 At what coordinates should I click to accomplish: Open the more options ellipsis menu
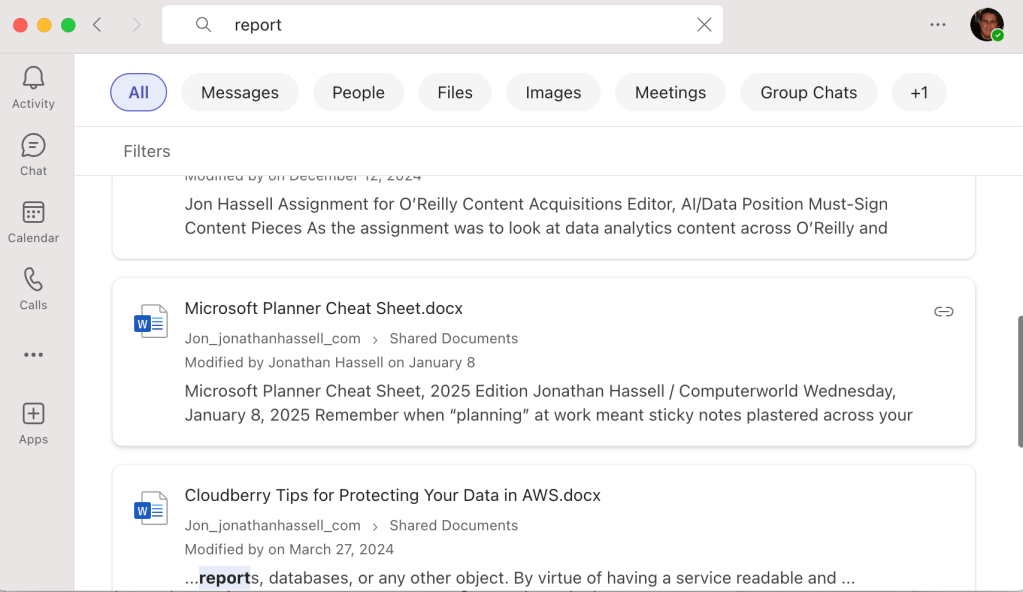pyautogui.click(x=937, y=24)
